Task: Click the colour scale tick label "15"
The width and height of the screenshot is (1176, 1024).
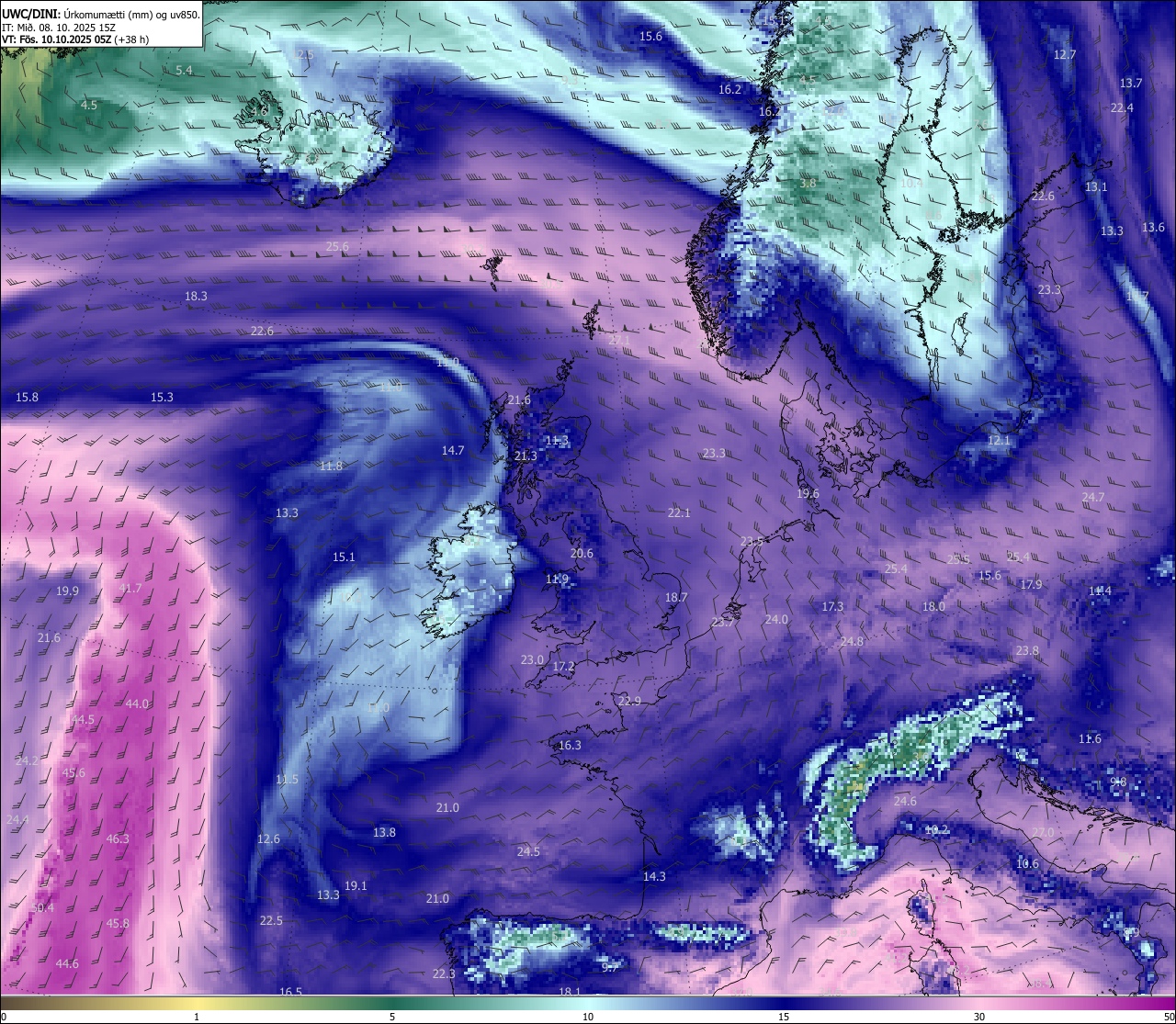Action: pyautogui.click(x=784, y=1017)
